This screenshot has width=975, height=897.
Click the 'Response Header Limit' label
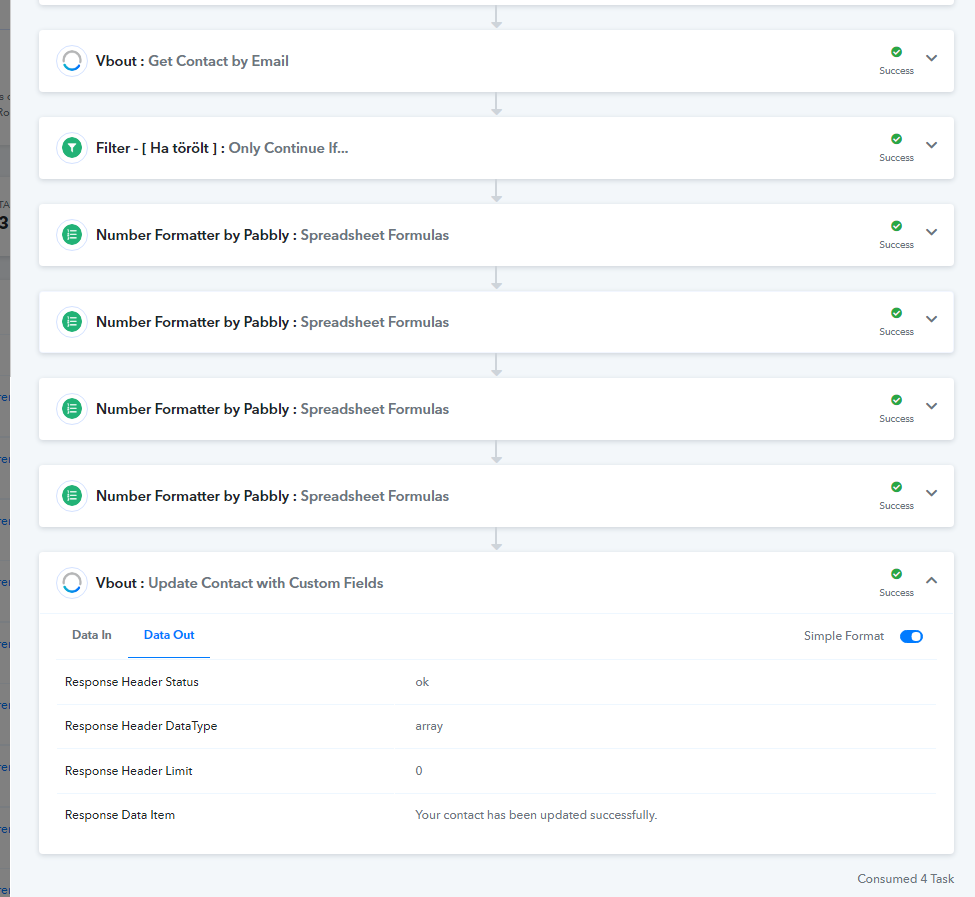coord(129,771)
